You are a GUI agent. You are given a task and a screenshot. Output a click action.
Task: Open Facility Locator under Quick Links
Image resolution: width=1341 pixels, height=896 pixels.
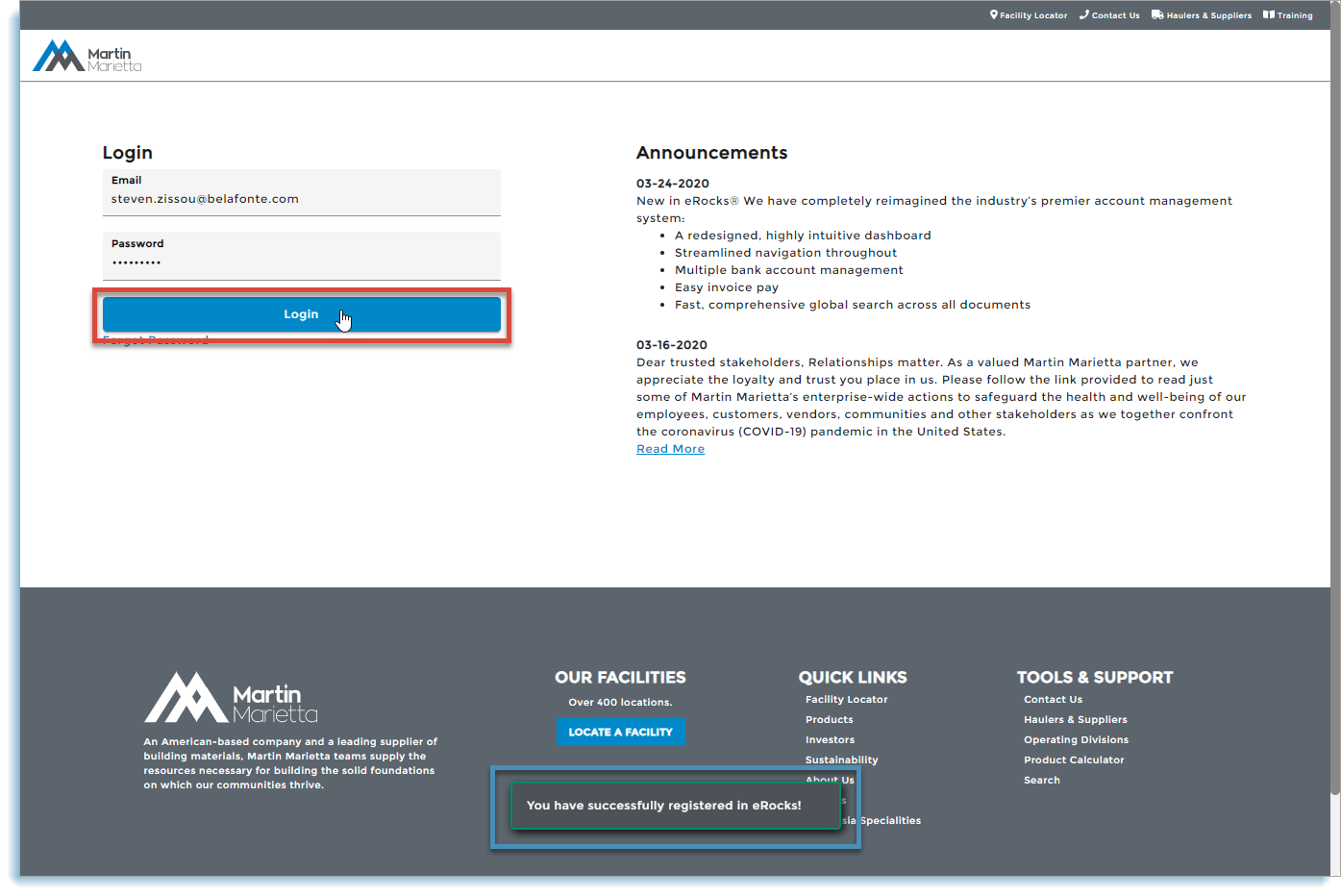[846, 700]
